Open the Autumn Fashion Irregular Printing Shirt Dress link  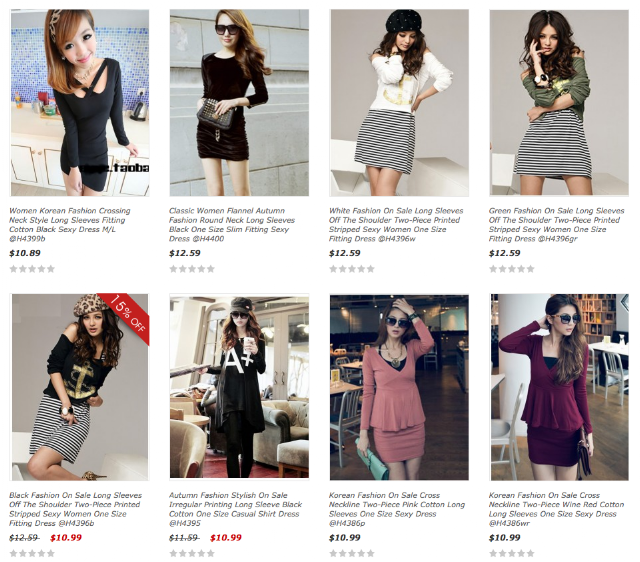[x=236, y=509]
